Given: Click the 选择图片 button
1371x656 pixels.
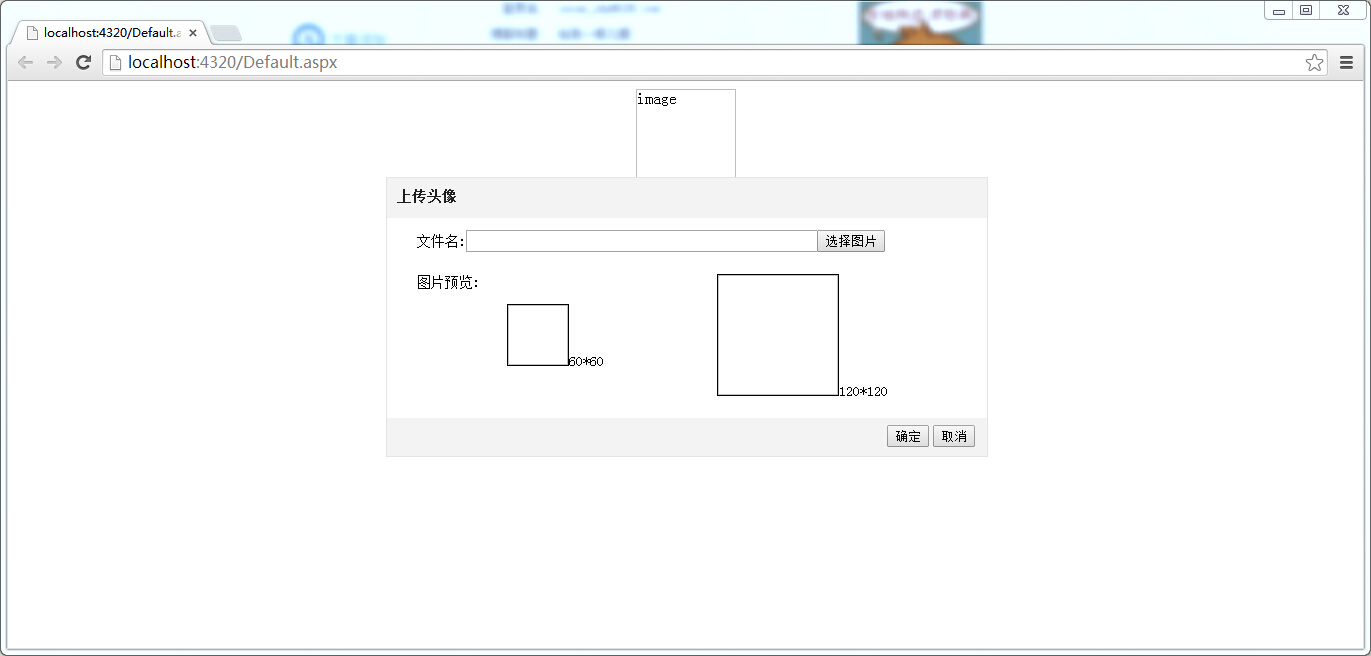Looking at the screenshot, I should point(851,241).
